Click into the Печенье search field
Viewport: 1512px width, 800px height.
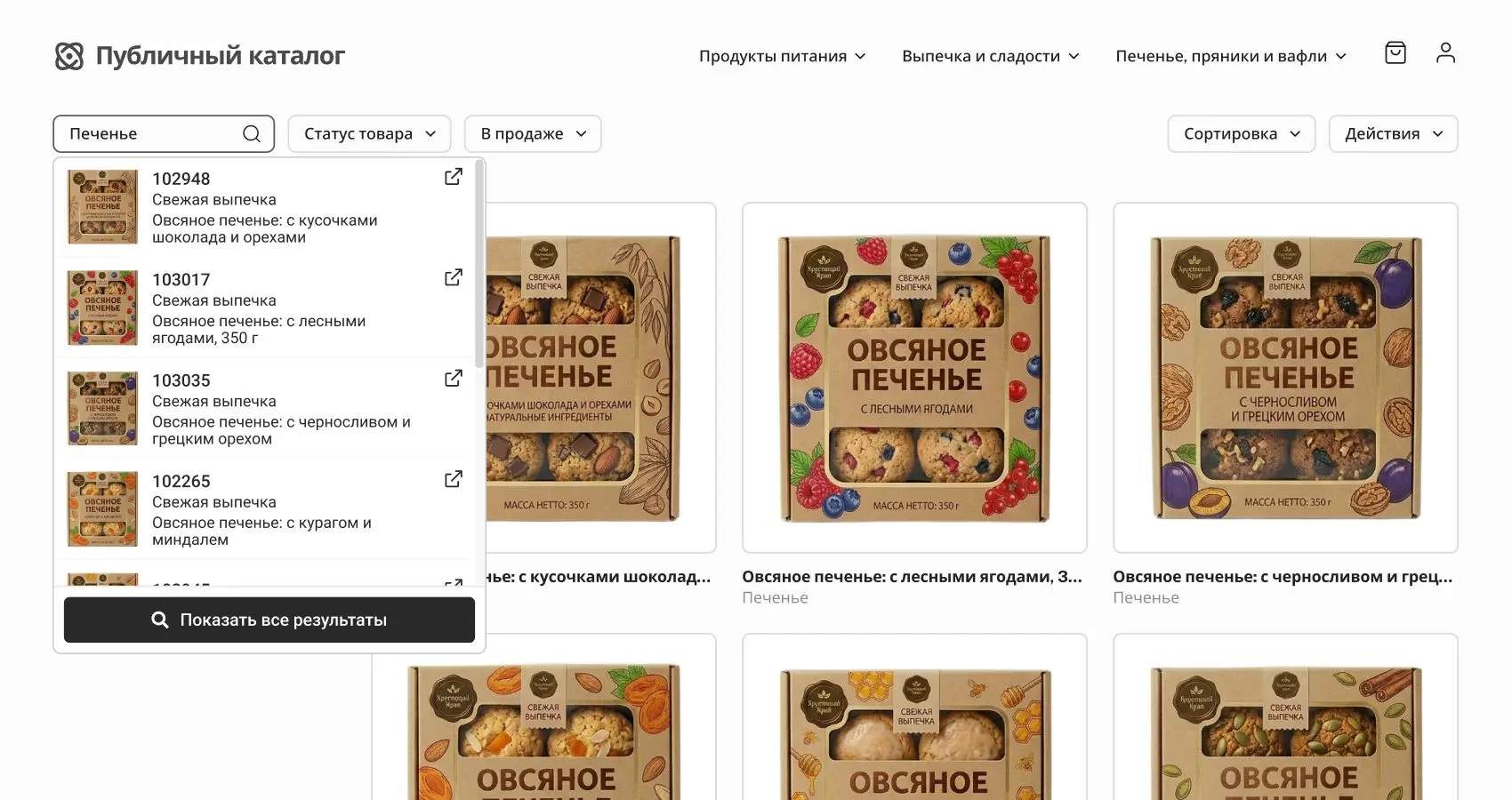tap(164, 133)
